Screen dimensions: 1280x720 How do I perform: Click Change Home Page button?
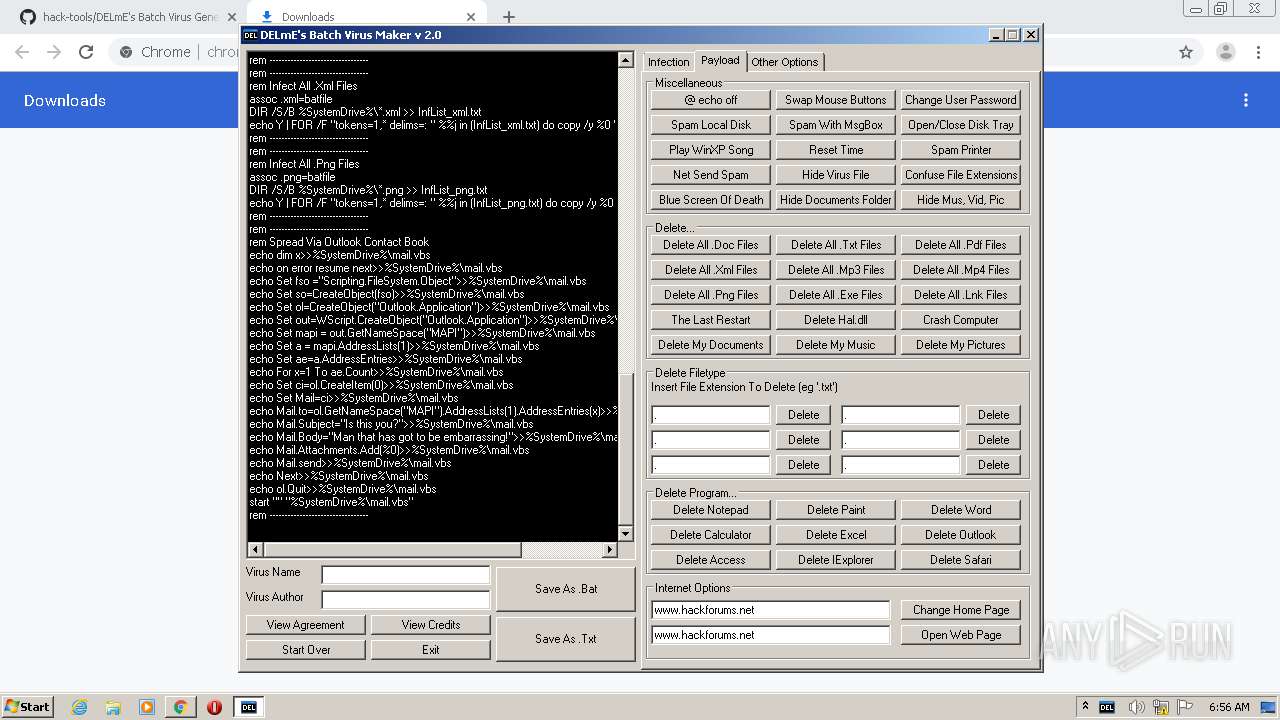pyautogui.click(x=961, y=610)
